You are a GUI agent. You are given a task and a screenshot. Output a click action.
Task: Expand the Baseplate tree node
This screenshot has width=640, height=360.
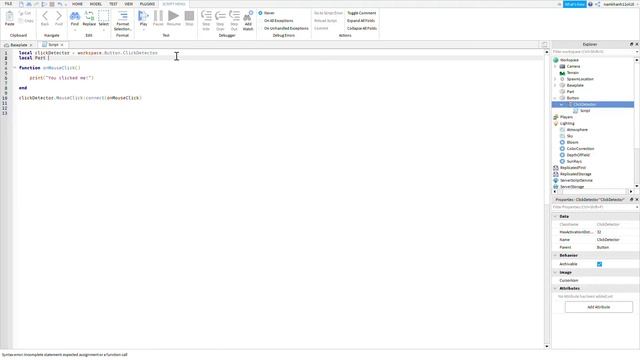coord(555,86)
